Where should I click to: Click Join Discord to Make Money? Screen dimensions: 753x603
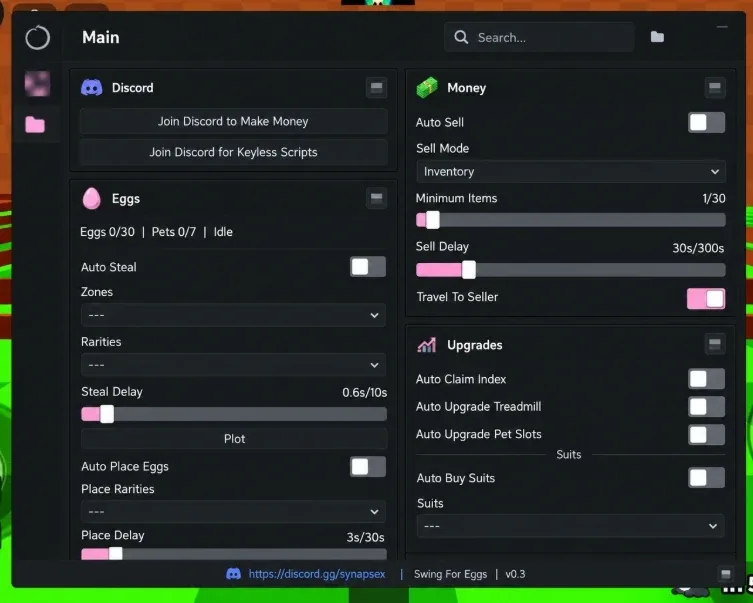tap(233, 121)
